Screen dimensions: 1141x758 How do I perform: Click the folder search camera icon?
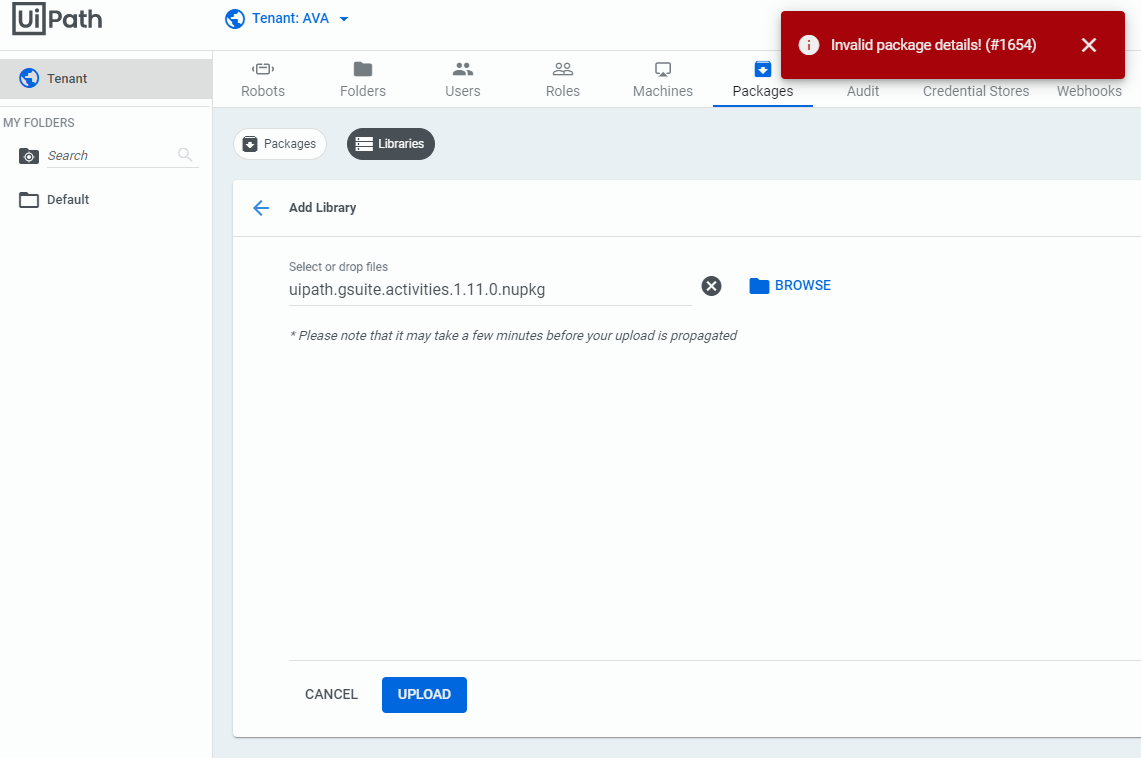[28, 156]
